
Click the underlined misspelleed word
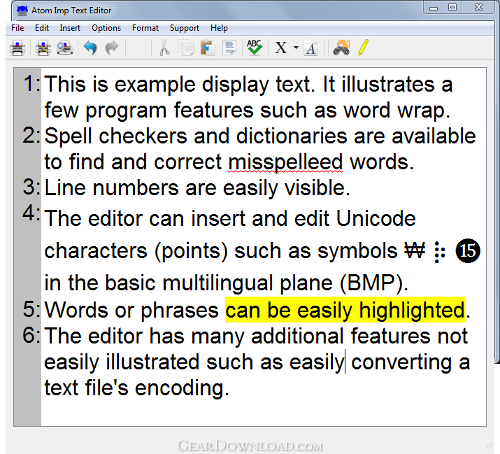[285, 162]
